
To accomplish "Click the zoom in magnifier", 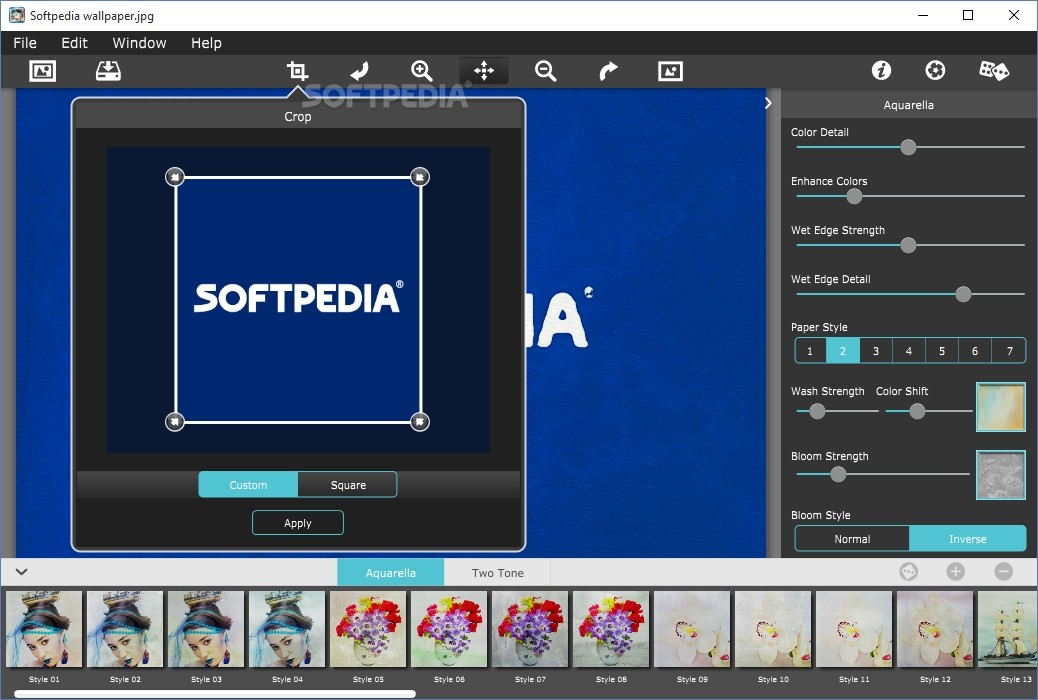I will pos(422,71).
